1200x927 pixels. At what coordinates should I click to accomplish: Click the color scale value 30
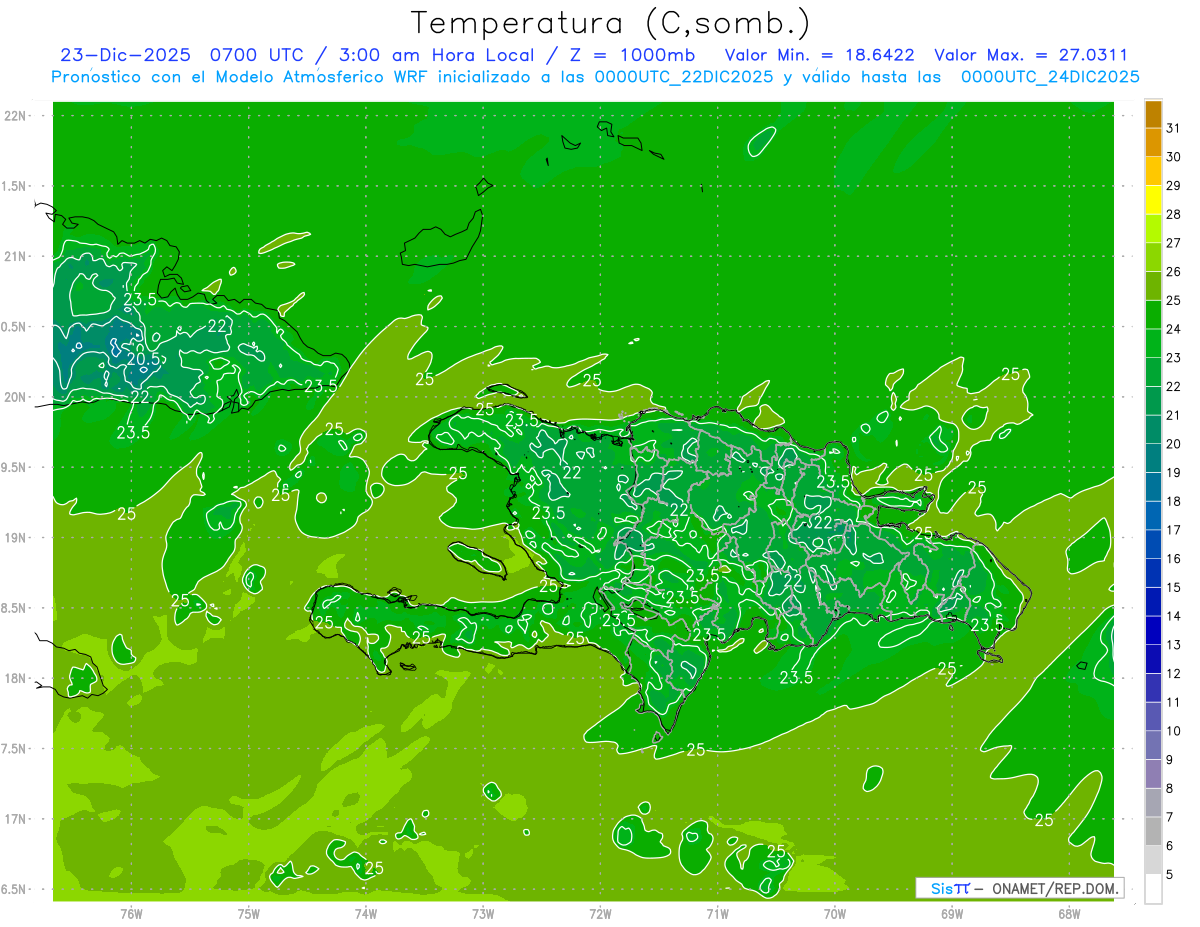click(1174, 157)
